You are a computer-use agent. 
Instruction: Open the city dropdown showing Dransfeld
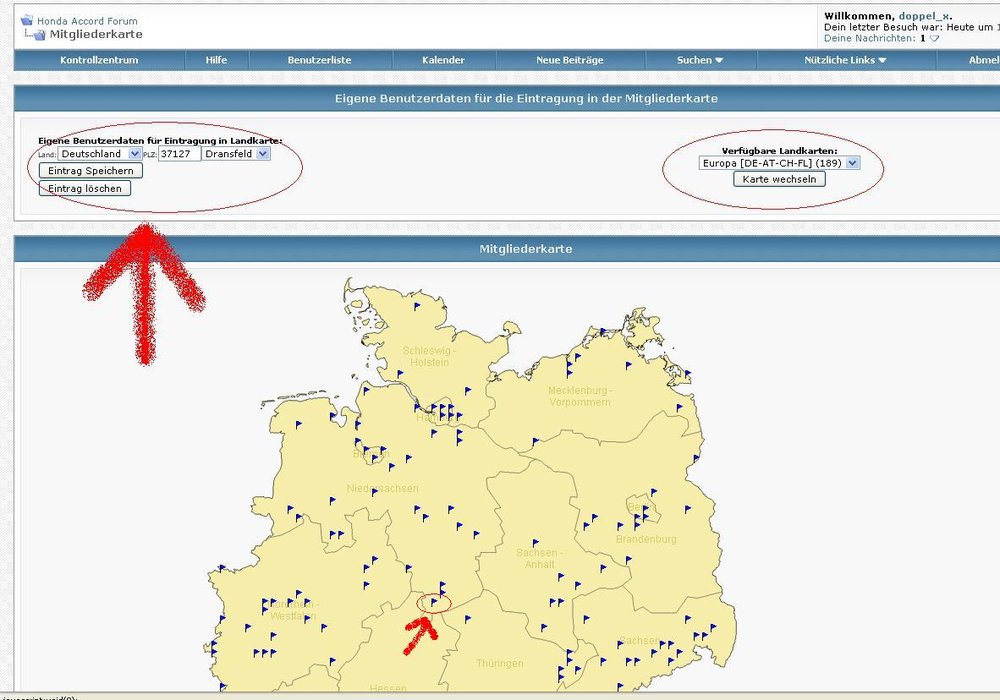tap(236, 154)
